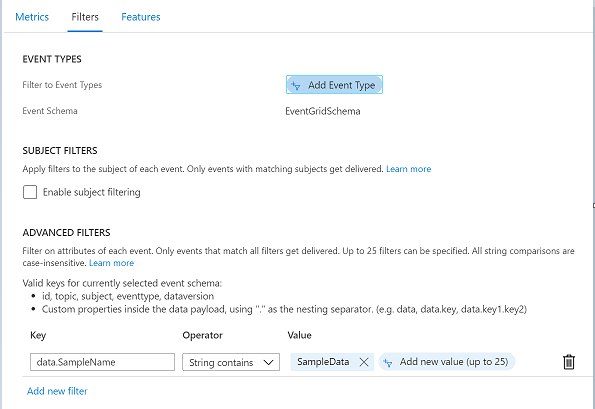Open the Features tab

coord(141,17)
